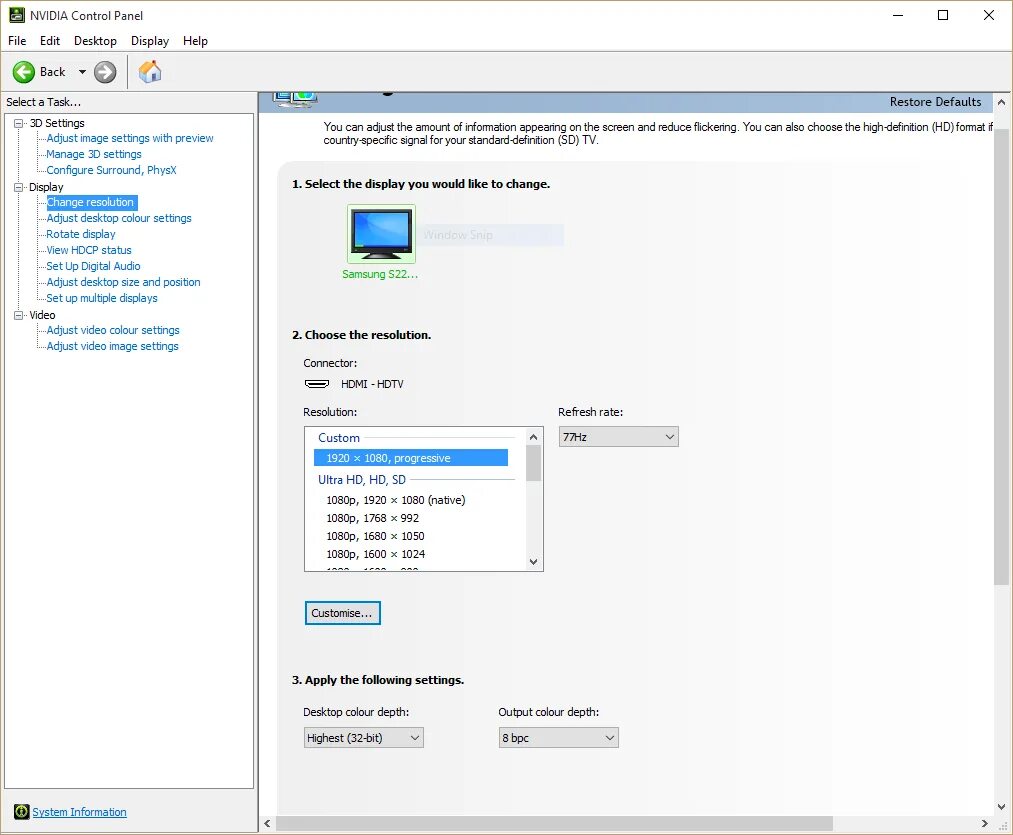The height and width of the screenshot is (835, 1013).
Task: Select custom 1920 × 1080, progressive resolution
Action: pos(411,458)
